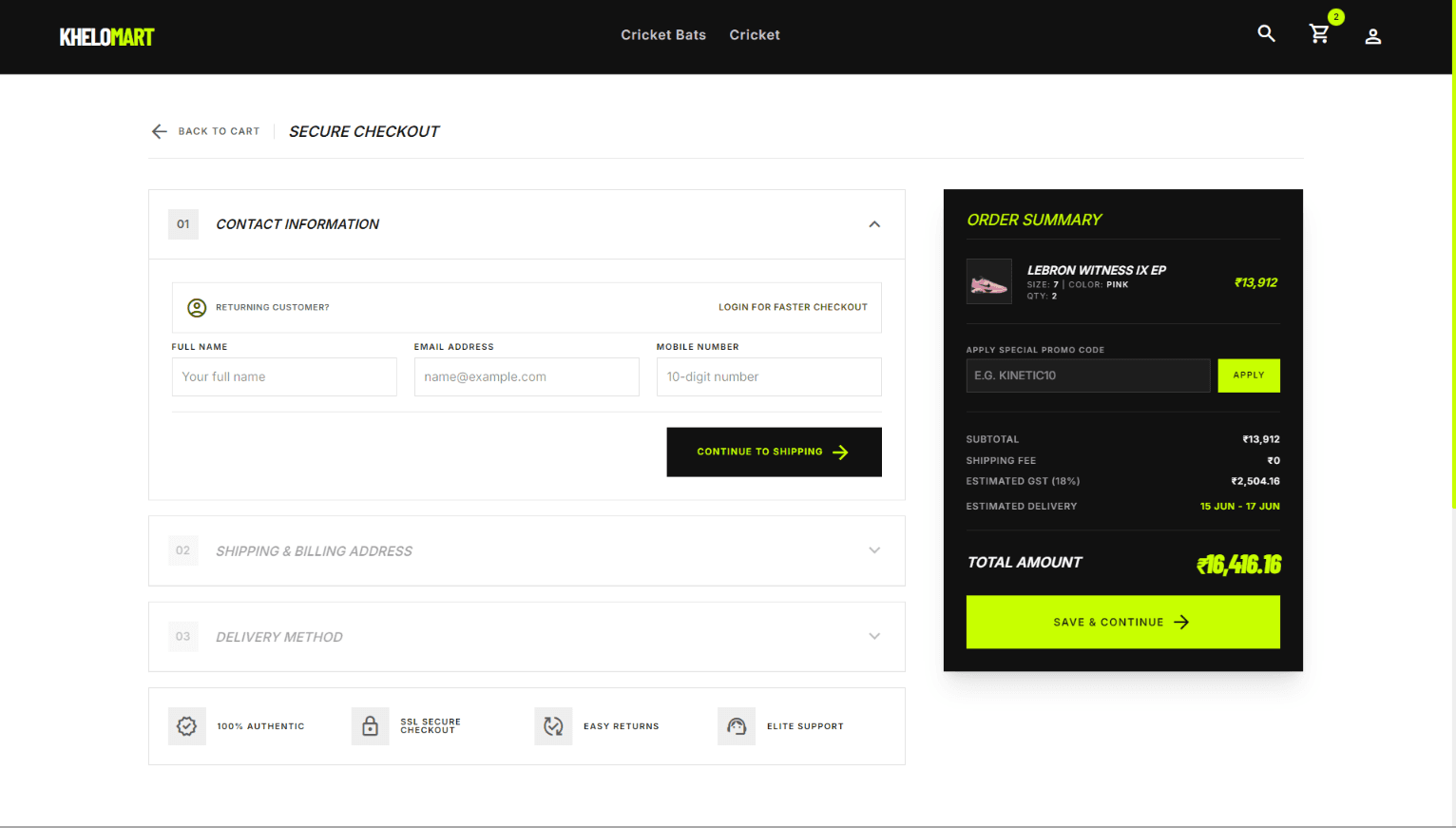
Task: Expand the Delivery Method section chevron
Action: coord(874,636)
